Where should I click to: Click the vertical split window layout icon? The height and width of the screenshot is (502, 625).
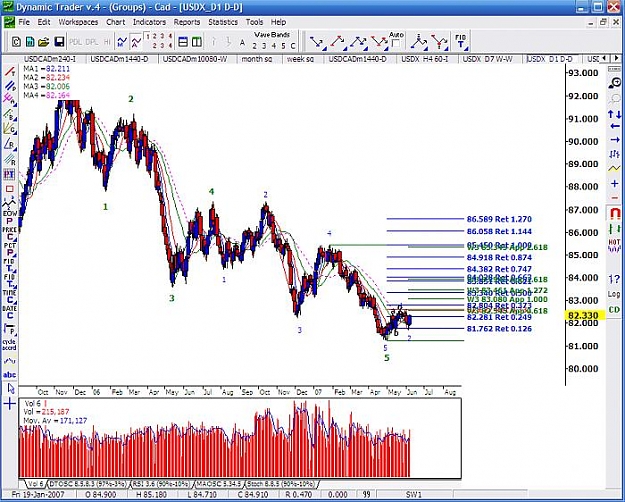[x=197, y=42]
